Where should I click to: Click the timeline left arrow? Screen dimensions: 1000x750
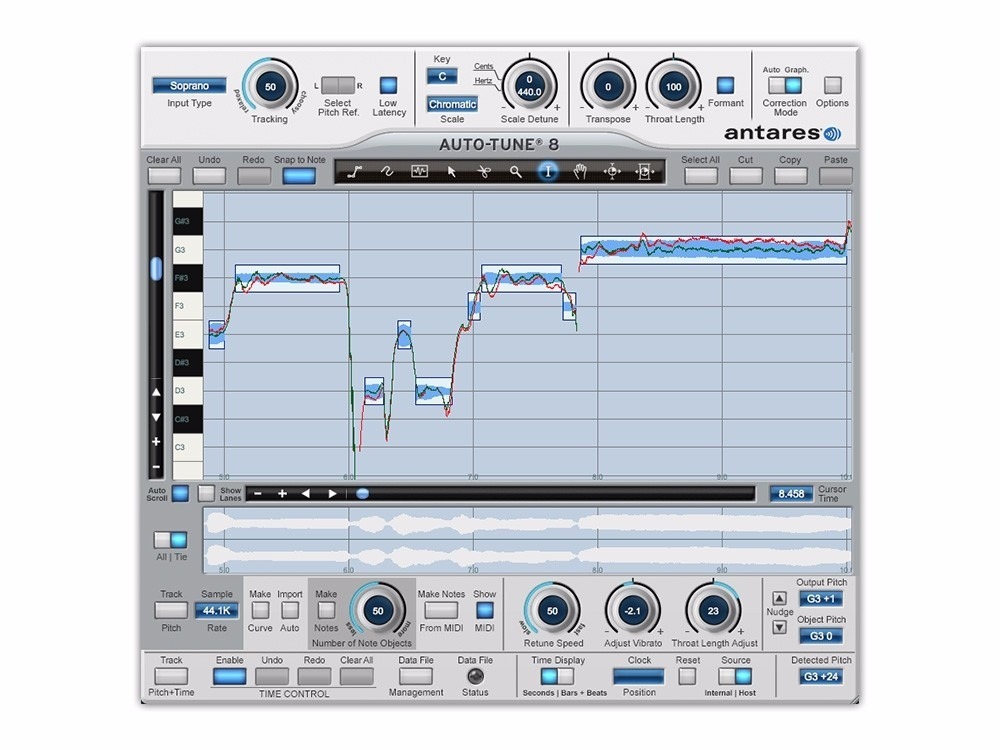pos(306,494)
